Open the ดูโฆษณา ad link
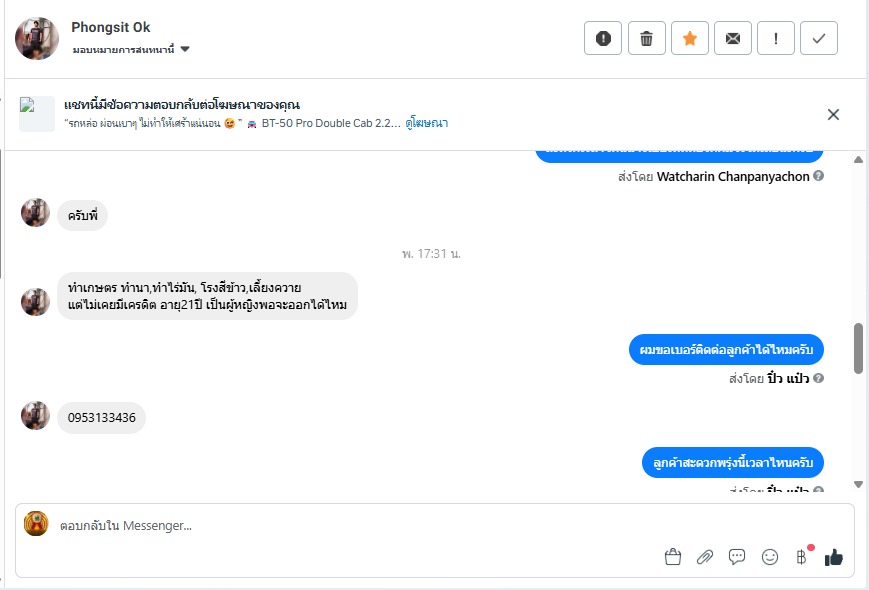The height and width of the screenshot is (590, 869). click(x=427, y=123)
